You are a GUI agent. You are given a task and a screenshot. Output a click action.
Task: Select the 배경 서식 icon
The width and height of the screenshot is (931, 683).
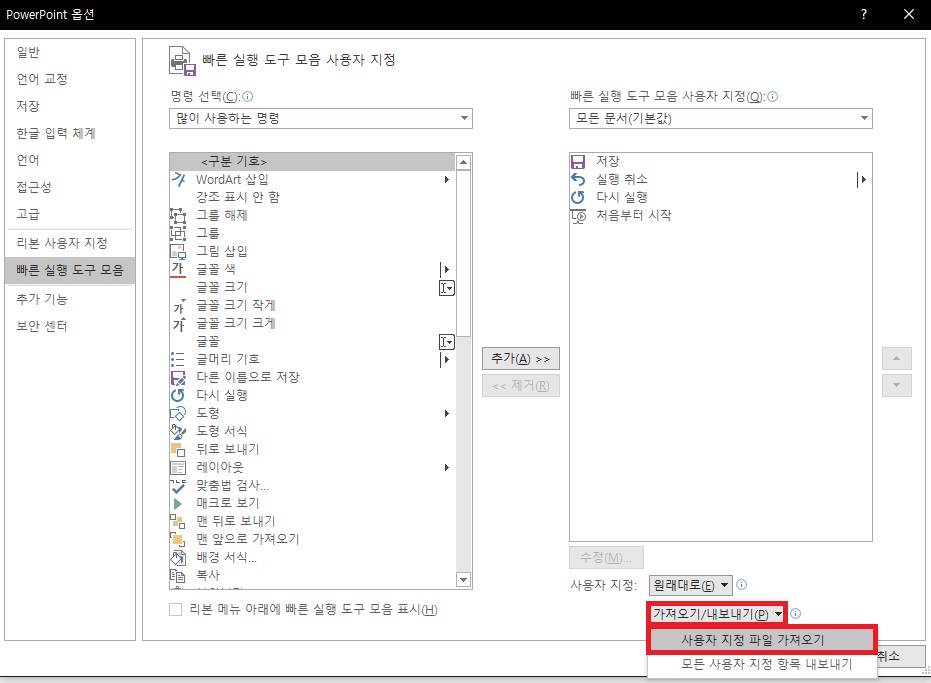pyautogui.click(x=178, y=557)
